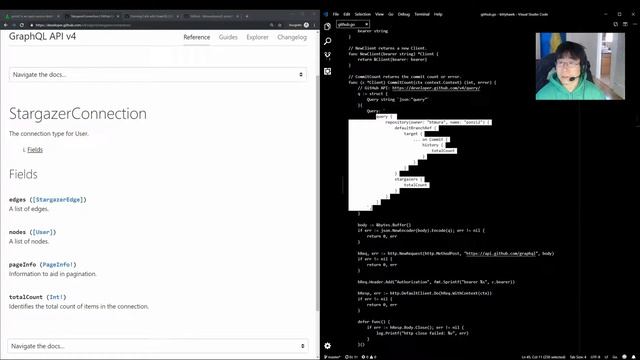Click the VS Code logo icon
Viewport: 640px width, 360px height.
click(326, 14)
